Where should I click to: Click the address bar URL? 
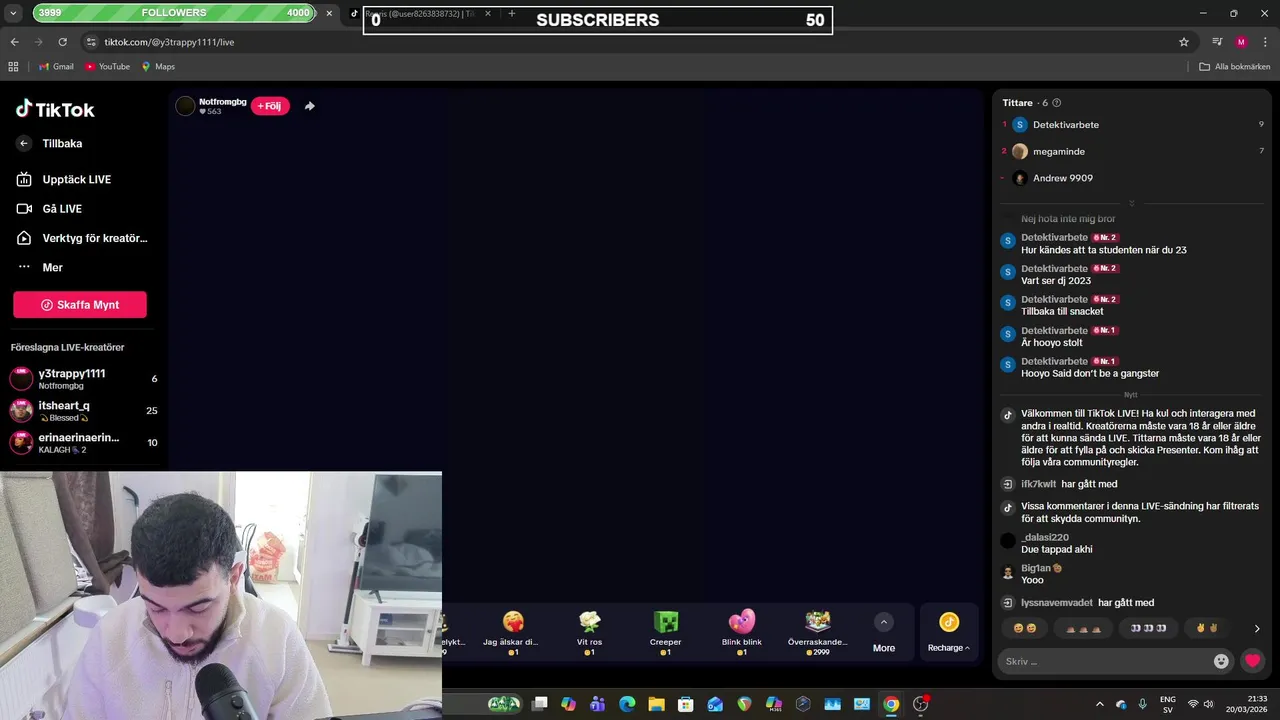click(x=169, y=42)
